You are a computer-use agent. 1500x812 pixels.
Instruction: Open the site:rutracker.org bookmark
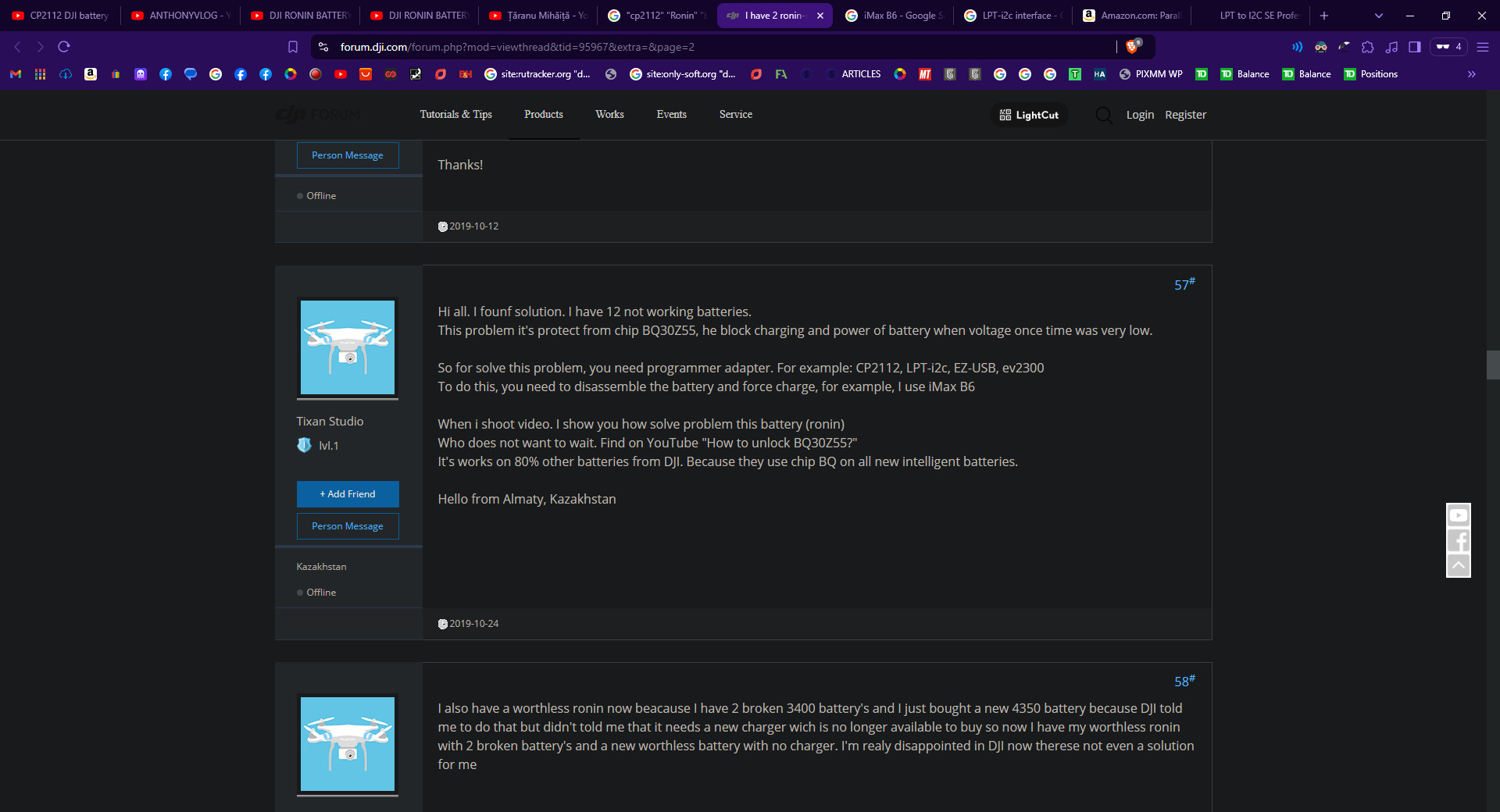[537, 74]
